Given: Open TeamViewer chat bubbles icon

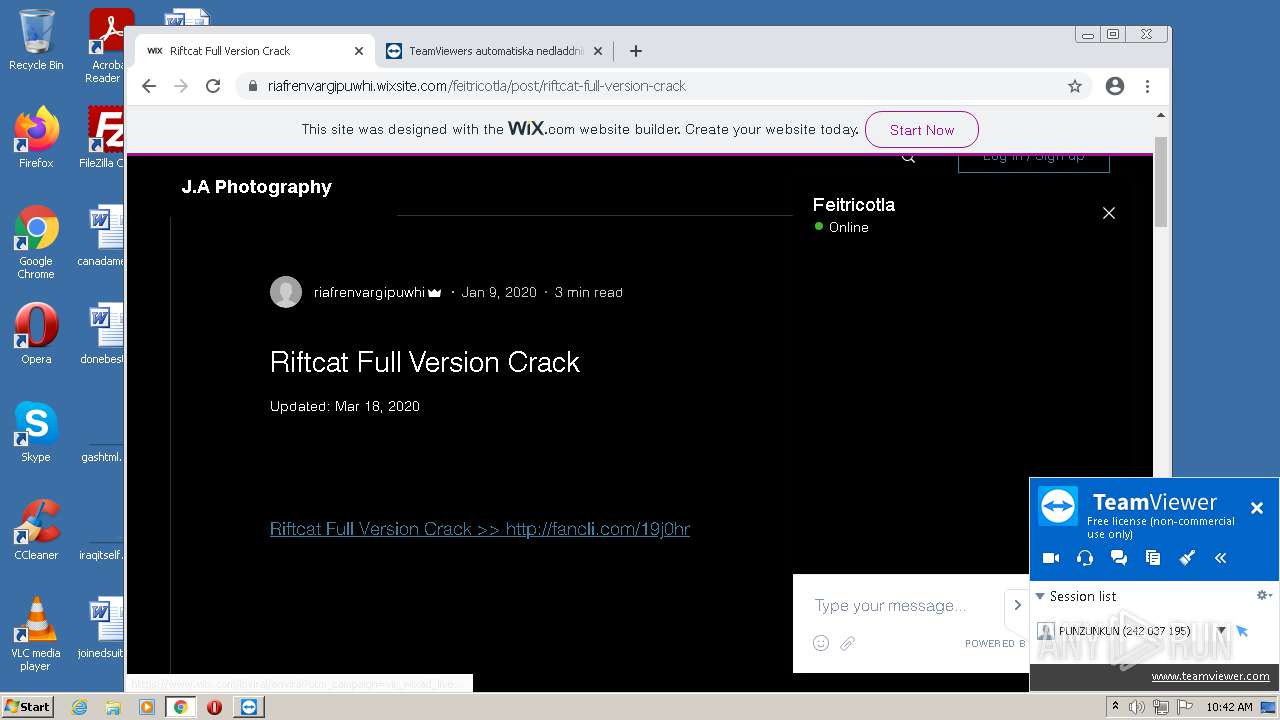Looking at the screenshot, I should coord(1119,558).
